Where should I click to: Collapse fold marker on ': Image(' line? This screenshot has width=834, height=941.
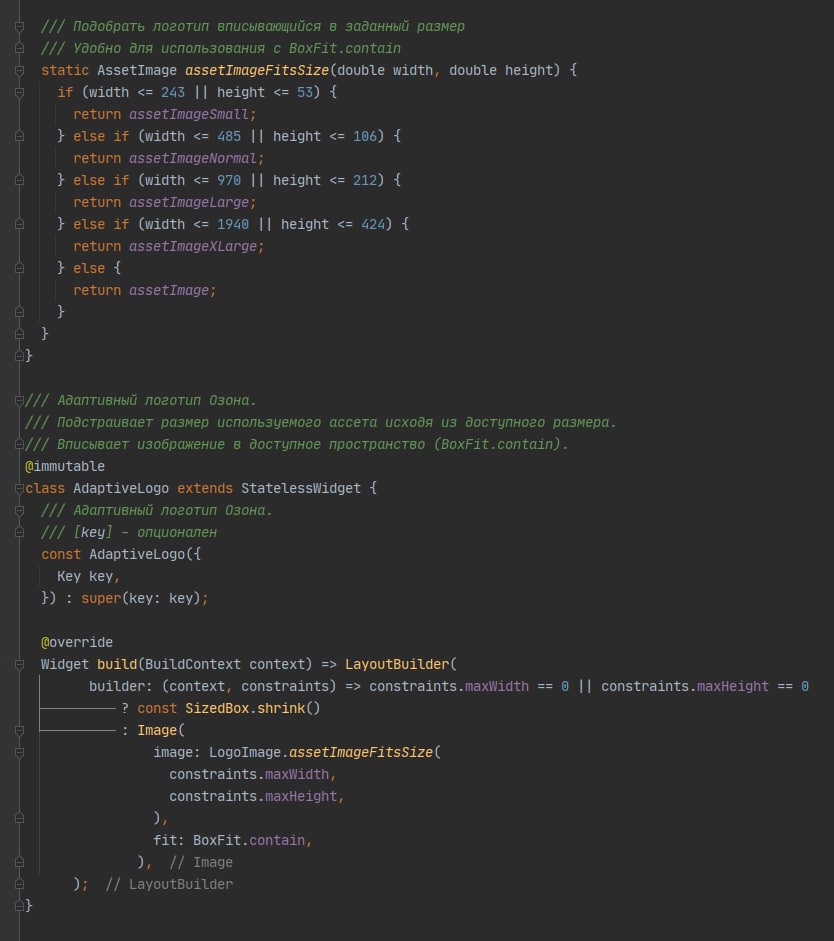[19, 730]
